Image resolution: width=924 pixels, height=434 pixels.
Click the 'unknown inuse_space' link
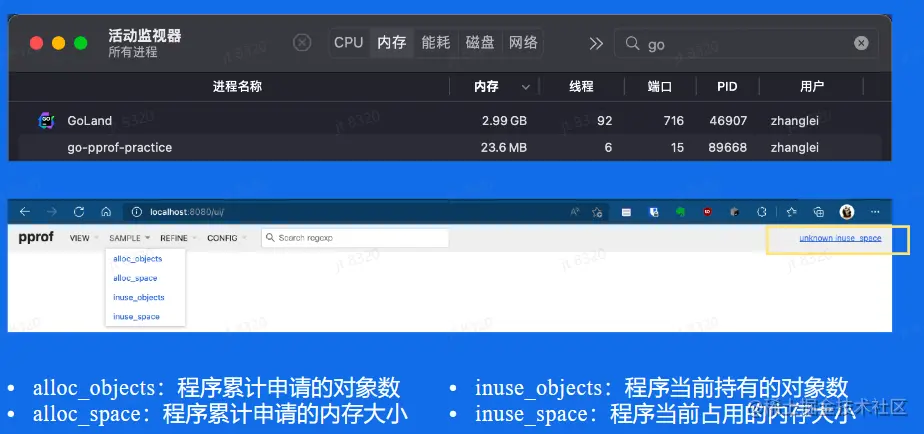pyautogui.click(x=840, y=238)
